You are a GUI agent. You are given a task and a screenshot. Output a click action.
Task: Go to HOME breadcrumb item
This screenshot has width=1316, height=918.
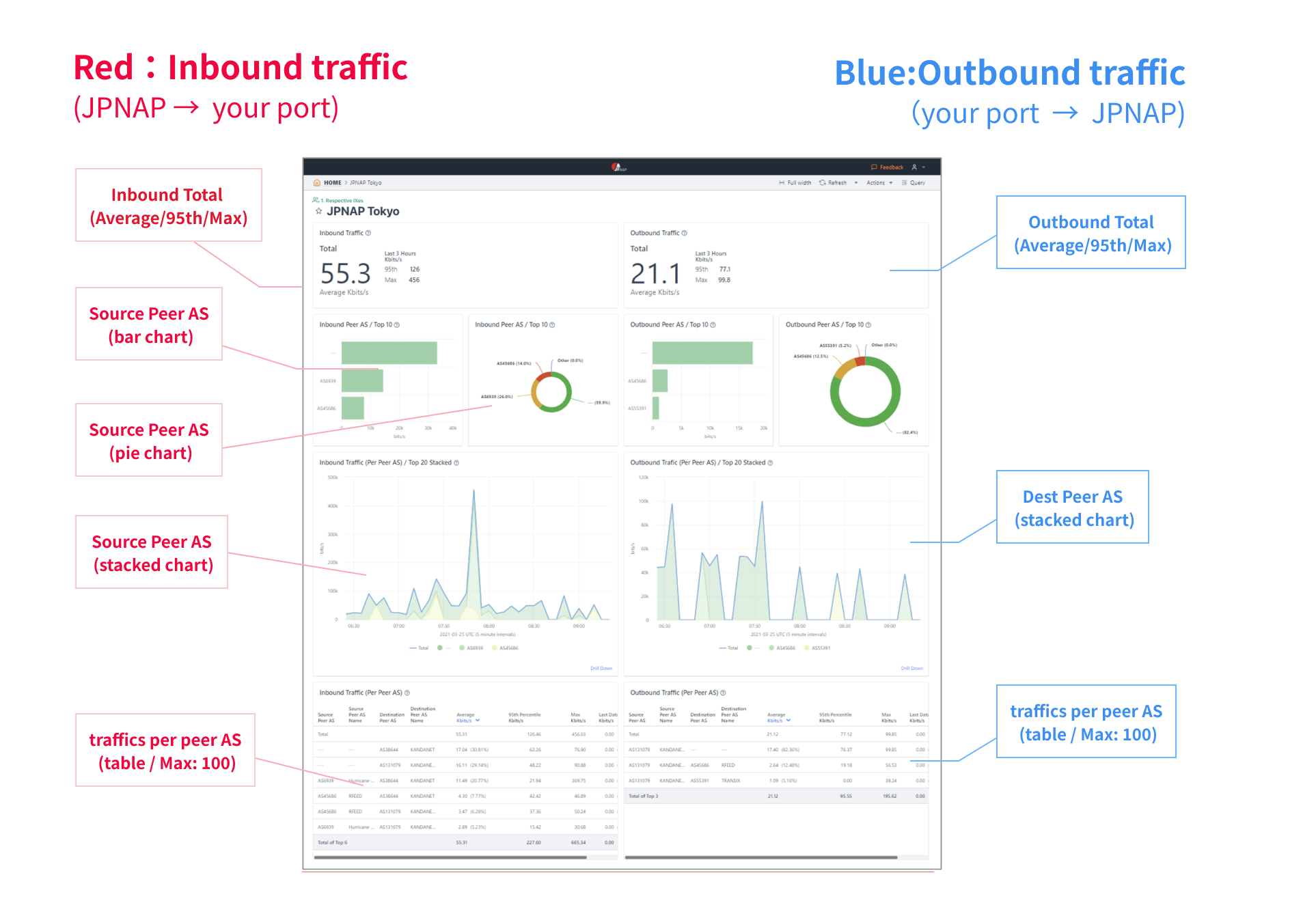pyautogui.click(x=332, y=183)
